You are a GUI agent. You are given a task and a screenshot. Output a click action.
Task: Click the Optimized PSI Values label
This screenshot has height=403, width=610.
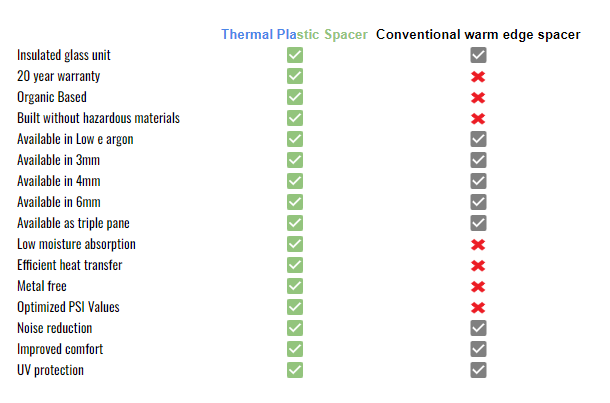(x=68, y=307)
